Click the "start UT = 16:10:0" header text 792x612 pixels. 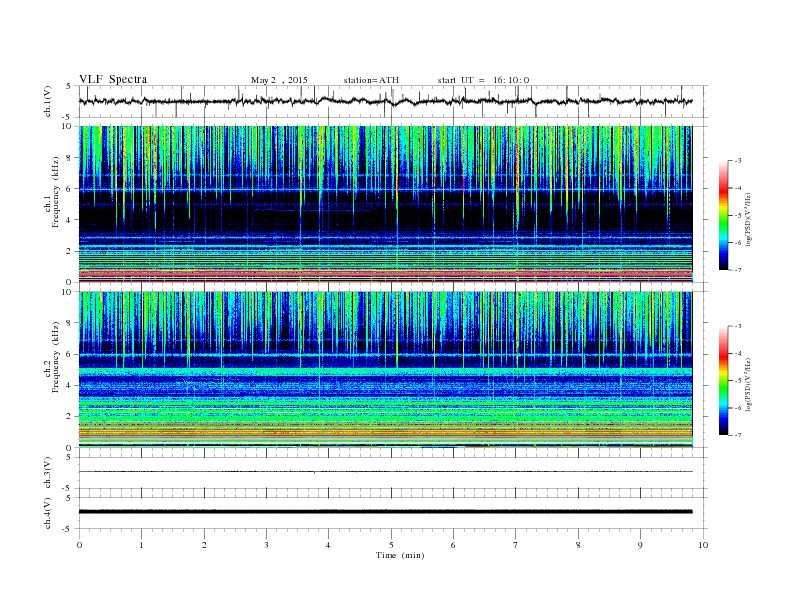[x=483, y=80]
